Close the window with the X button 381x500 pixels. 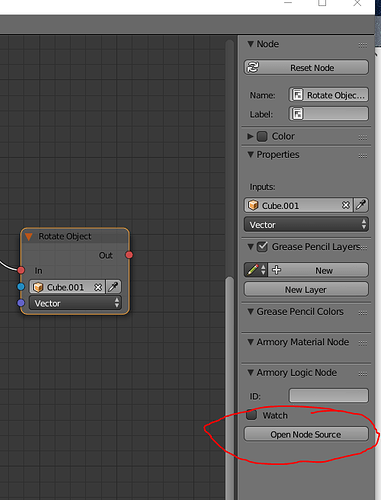point(357,3)
